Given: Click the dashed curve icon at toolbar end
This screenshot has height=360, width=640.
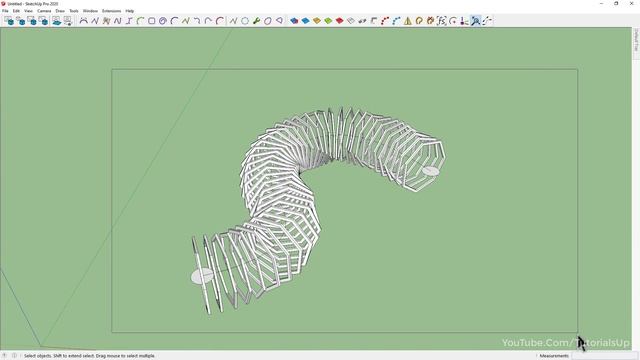Looking at the screenshot, I should (x=487, y=21).
